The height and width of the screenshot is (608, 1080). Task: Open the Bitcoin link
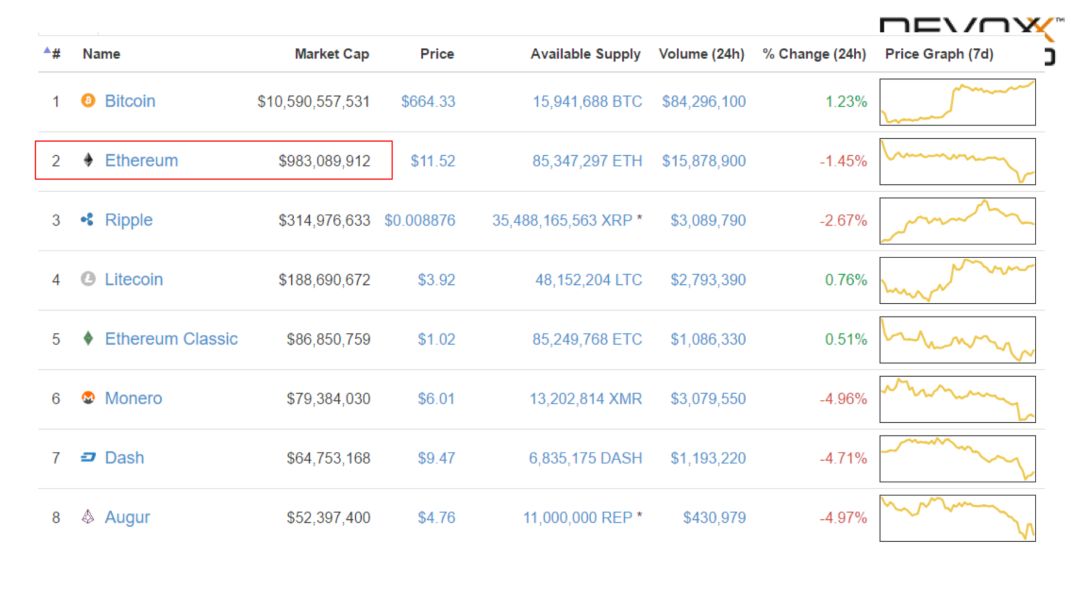coord(130,101)
